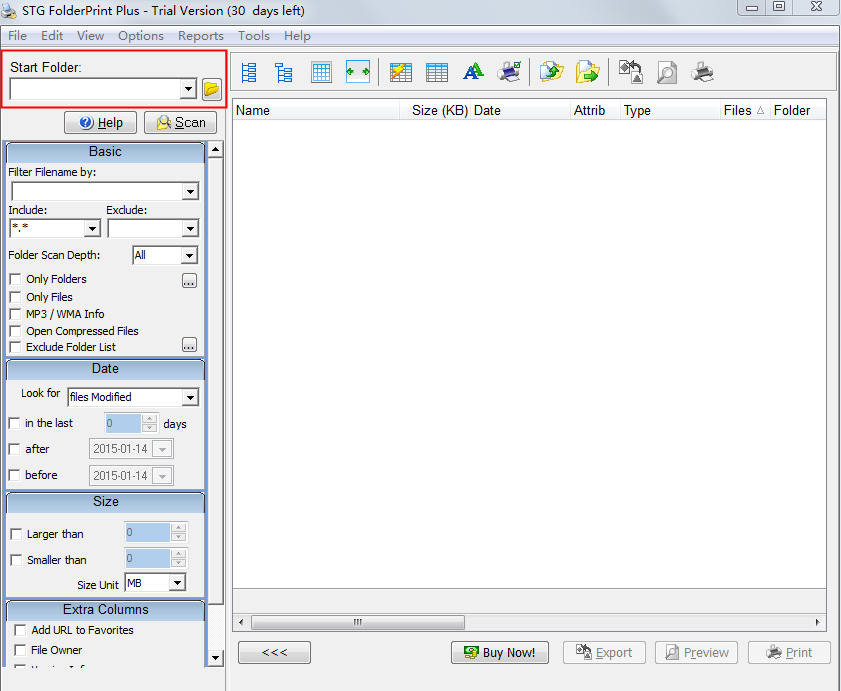Check the Add URL to Favorites checkbox
Viewport: 841px width, 691px height.
point(20,630)
